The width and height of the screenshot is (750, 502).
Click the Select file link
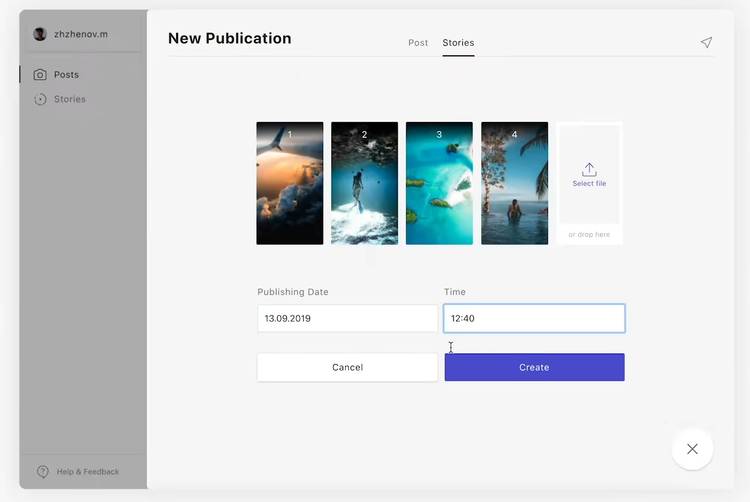pyautogui.click(x=589, y=184)
